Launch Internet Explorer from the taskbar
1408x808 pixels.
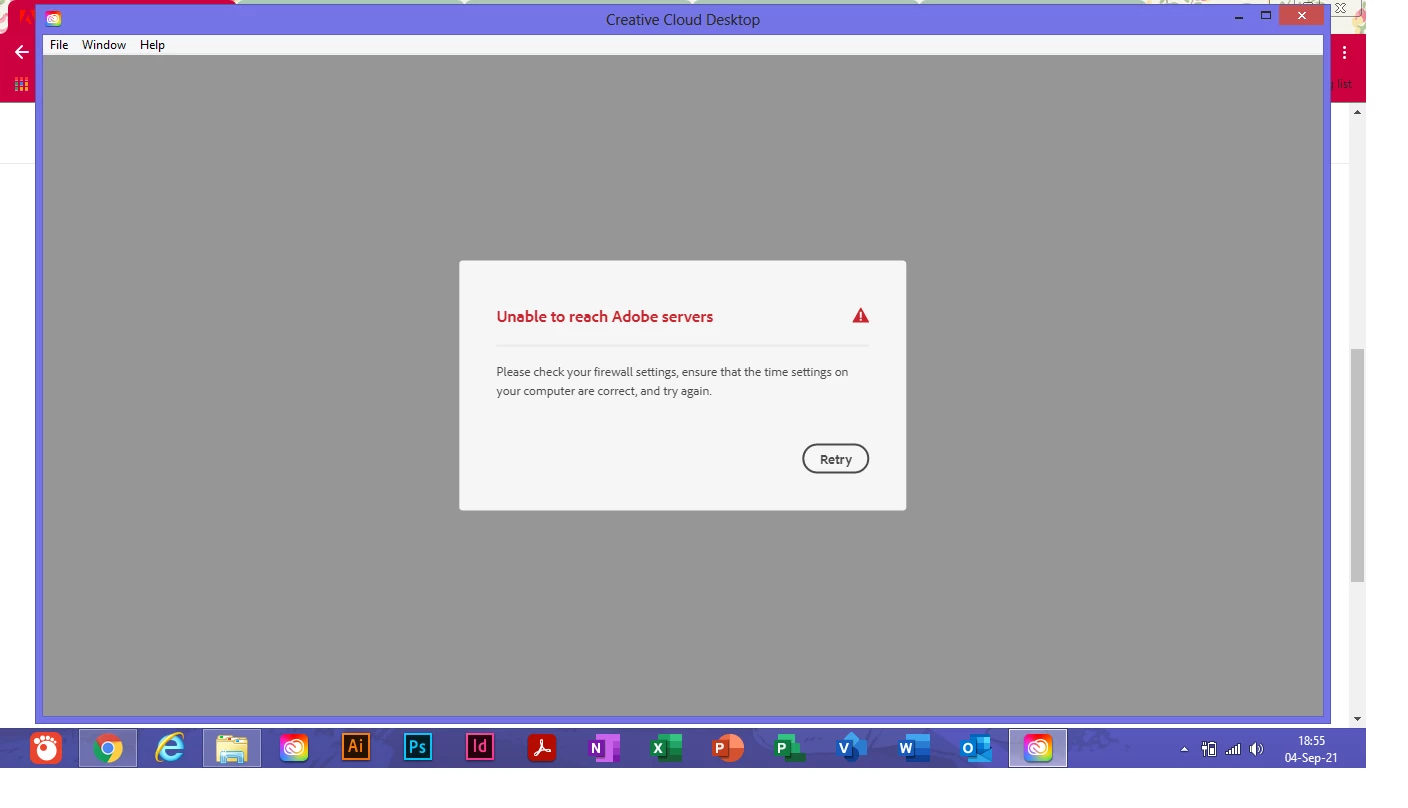[170, 748]
